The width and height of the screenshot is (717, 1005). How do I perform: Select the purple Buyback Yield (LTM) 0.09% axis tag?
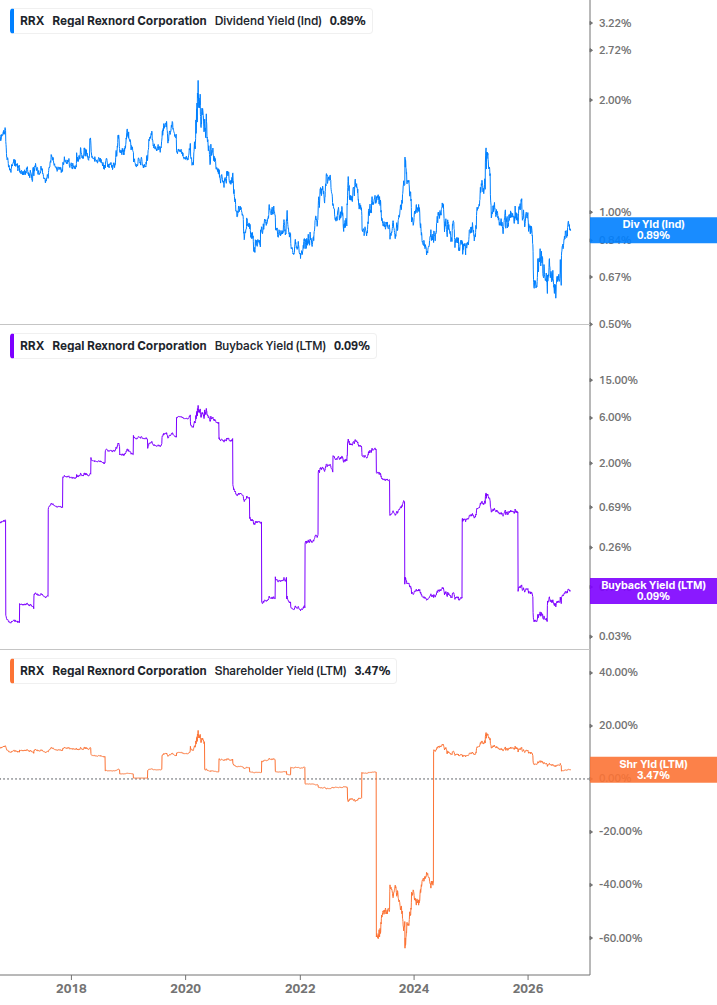[653, 591]
